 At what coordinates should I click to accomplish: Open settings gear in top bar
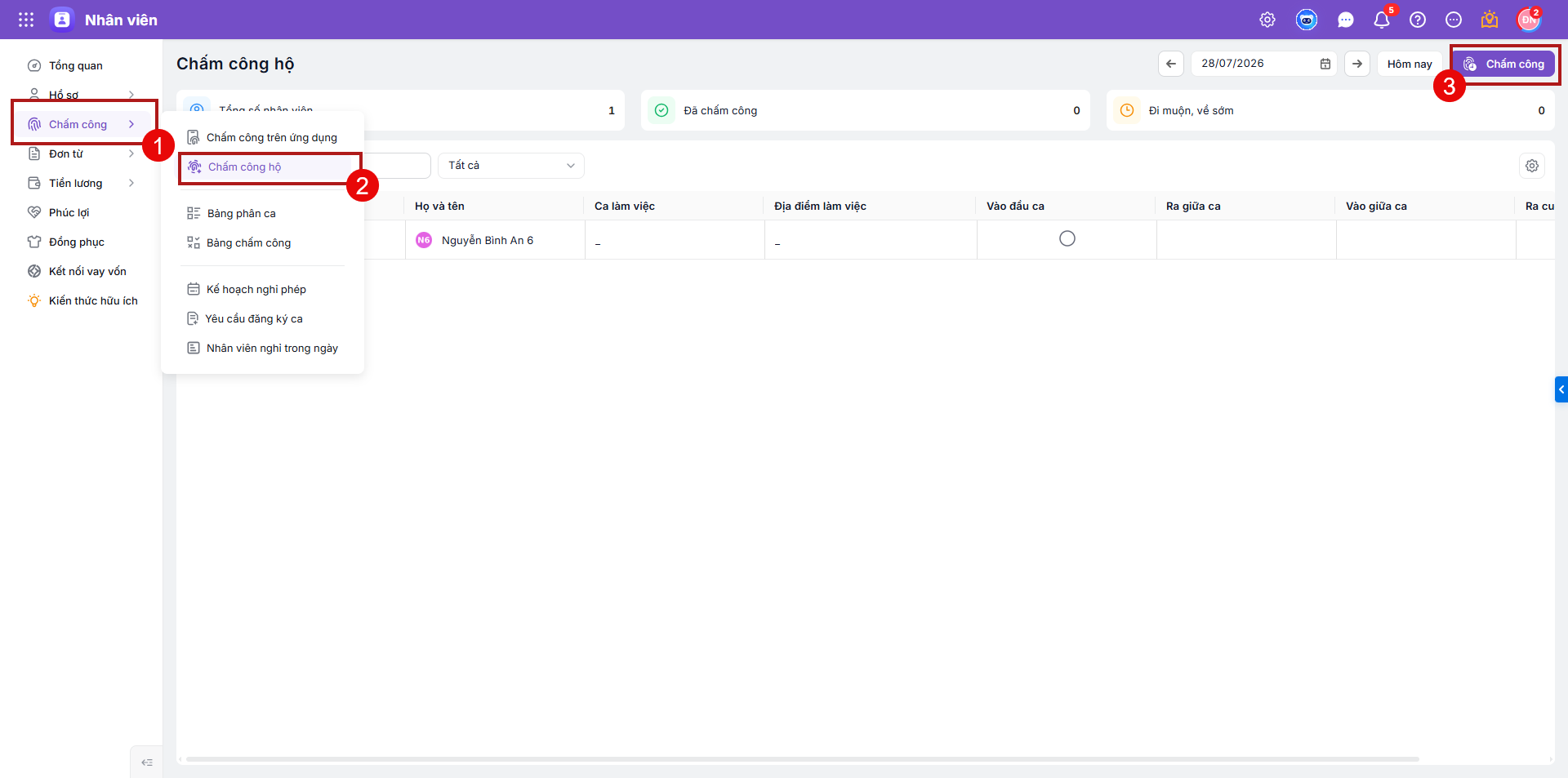pos(1267,20)
